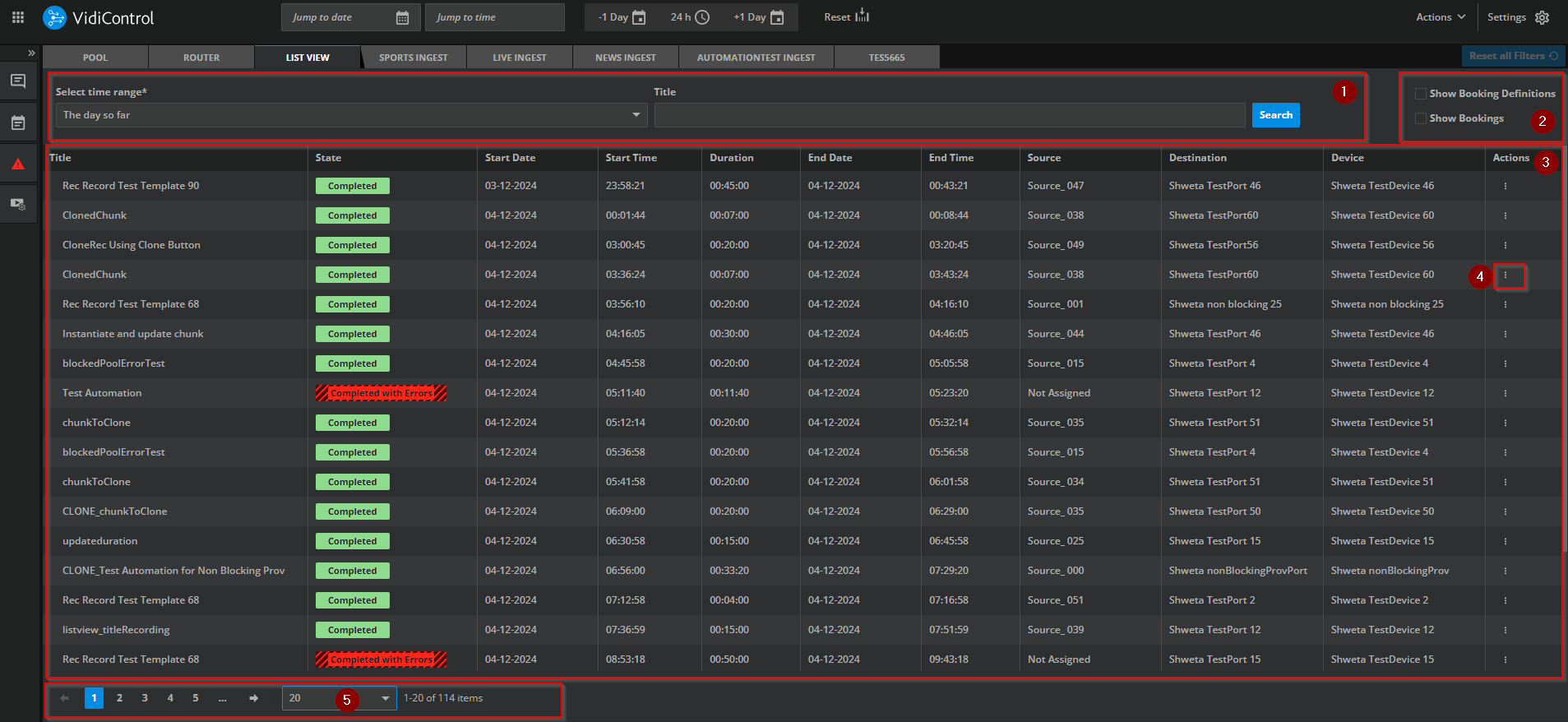Expand the left sidebar with double chevron

click(31, 53)
